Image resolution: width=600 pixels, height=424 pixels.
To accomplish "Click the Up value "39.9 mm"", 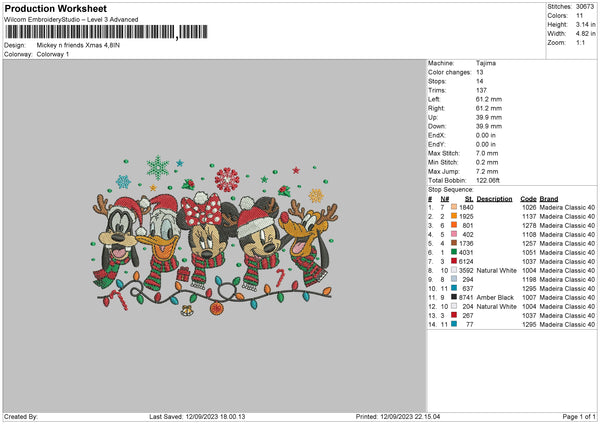I will (489, 117).
